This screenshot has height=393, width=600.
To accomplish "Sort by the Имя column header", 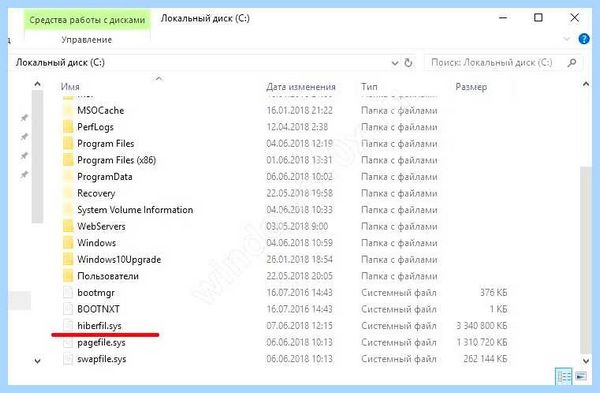I will (x=70, y=87).
